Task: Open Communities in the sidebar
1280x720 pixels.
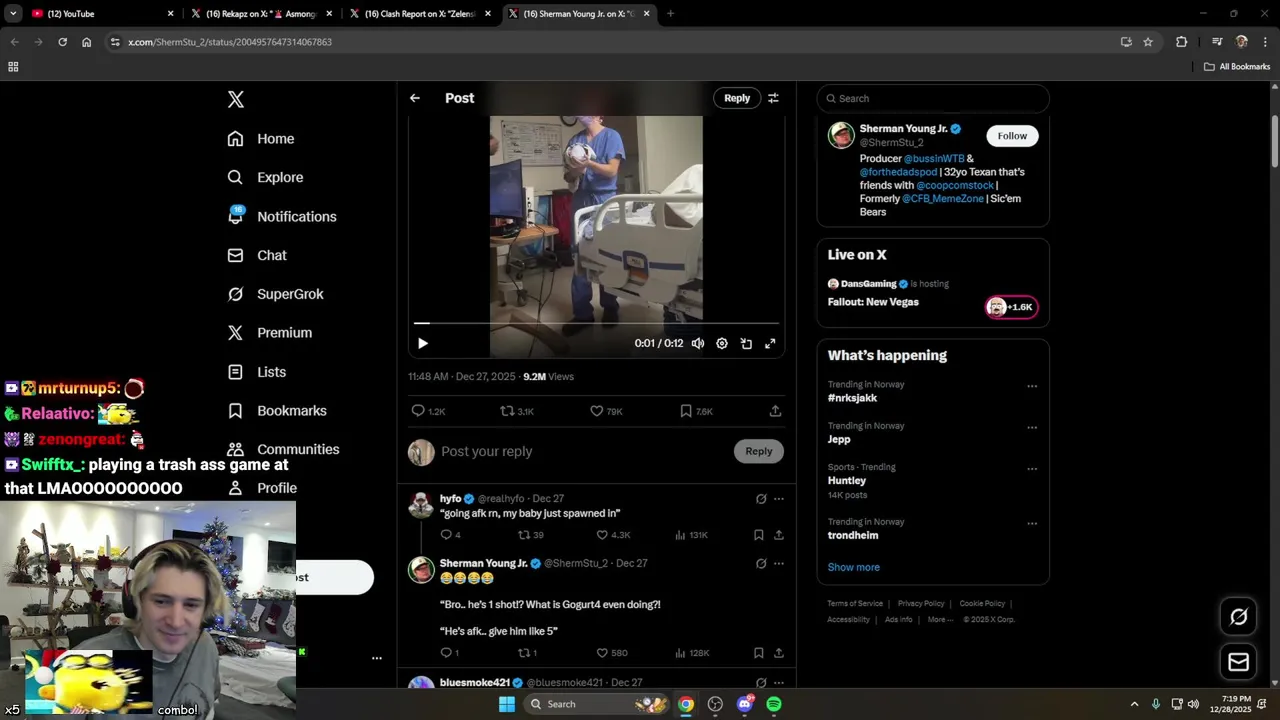Action: [x=283, y=449]
